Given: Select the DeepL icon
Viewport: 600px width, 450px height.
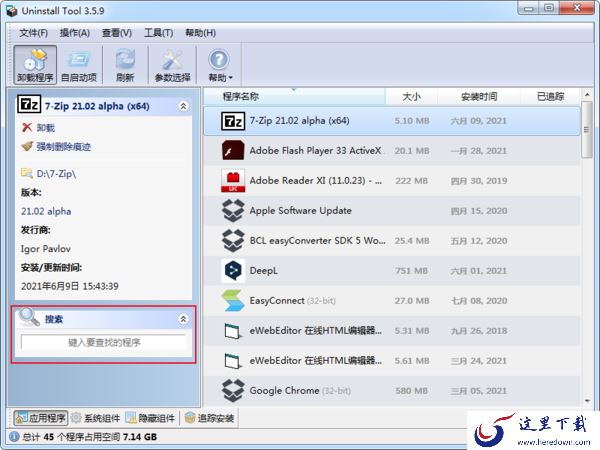Looking at the screenshot, I should click(233, 271).
